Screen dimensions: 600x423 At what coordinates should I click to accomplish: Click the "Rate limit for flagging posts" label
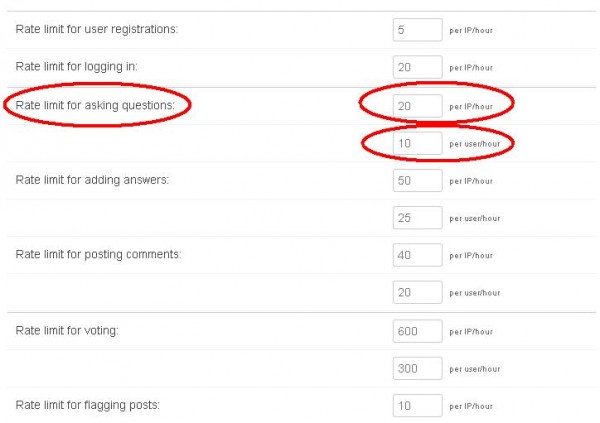click(87, 404)
